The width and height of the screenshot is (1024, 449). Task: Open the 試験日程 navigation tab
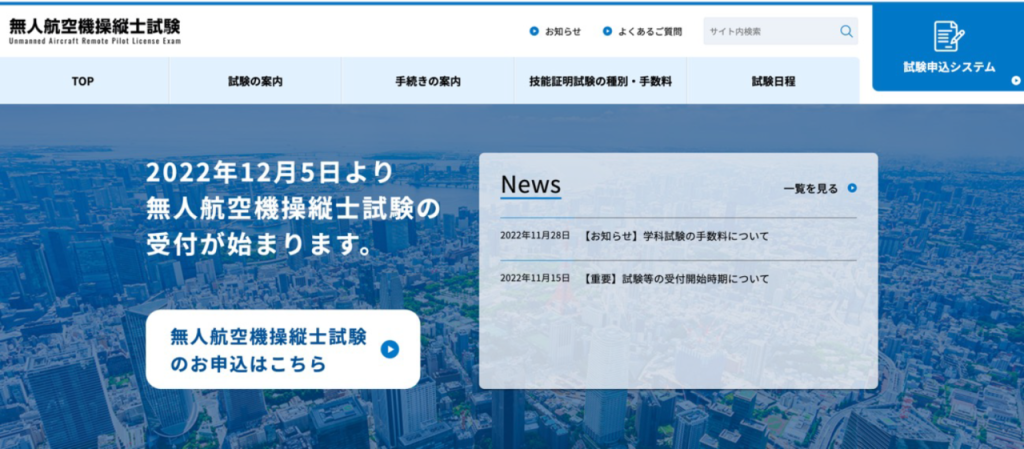(x=773, y=81)
